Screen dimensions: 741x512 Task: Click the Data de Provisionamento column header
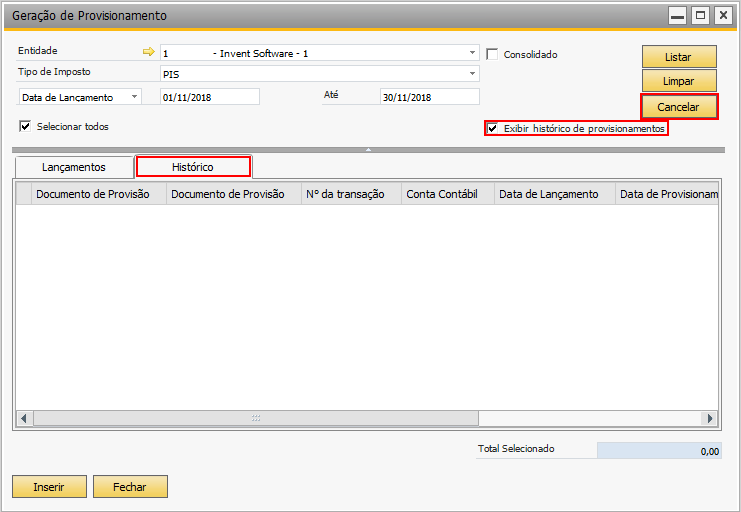point(667,194)
